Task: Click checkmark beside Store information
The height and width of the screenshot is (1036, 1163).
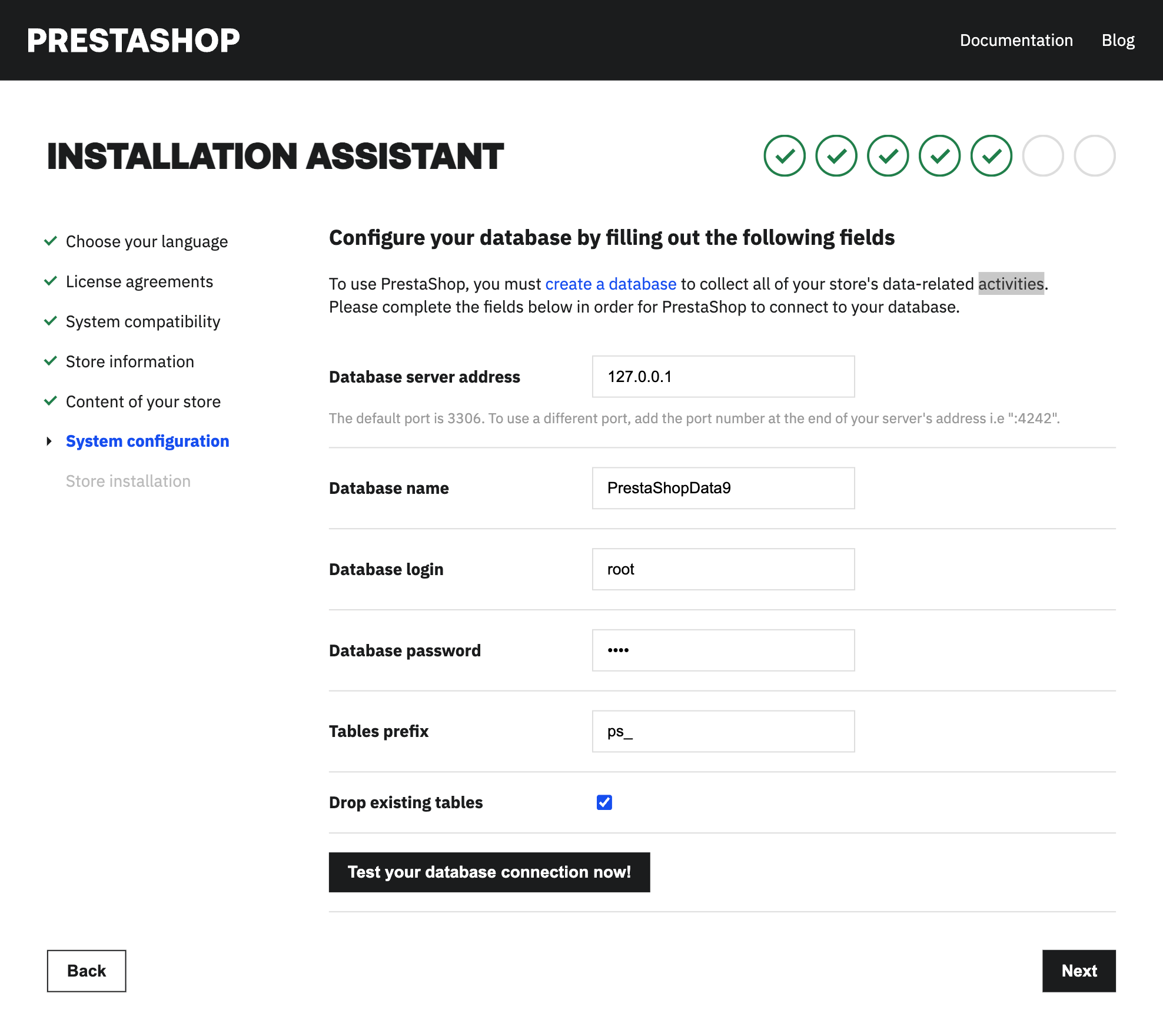Action: pos(51,361)
